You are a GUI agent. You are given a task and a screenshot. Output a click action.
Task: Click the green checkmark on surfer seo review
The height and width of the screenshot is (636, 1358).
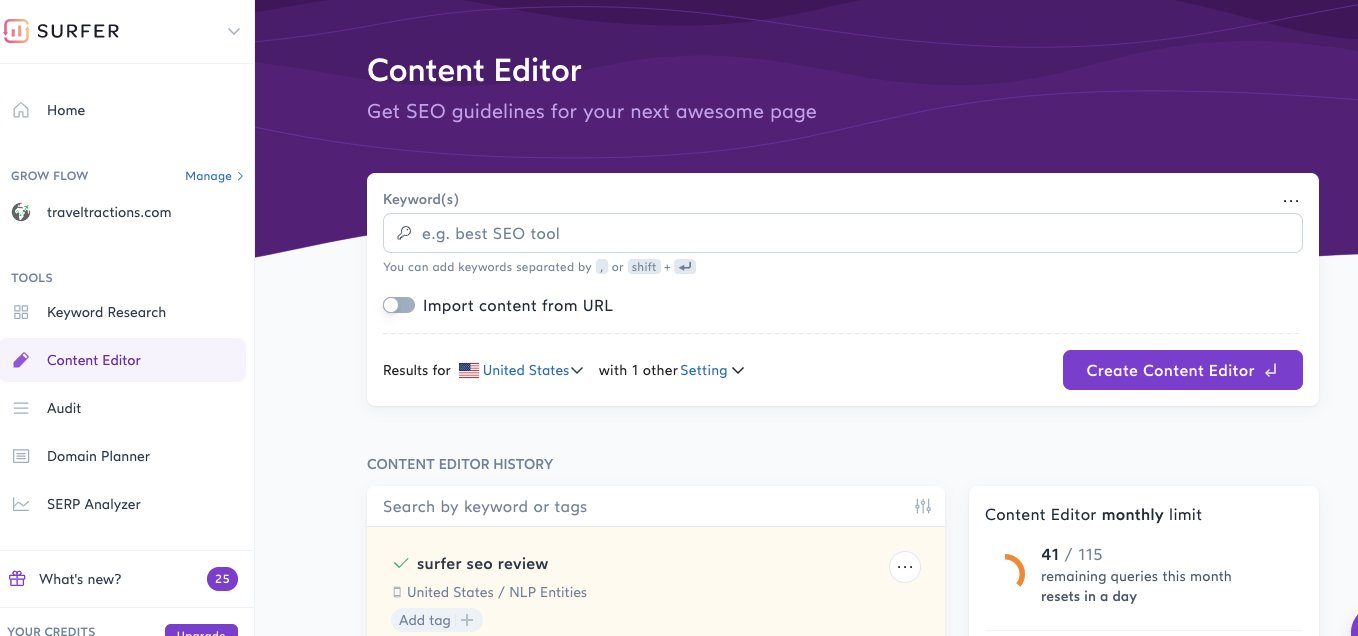point(401,563)
